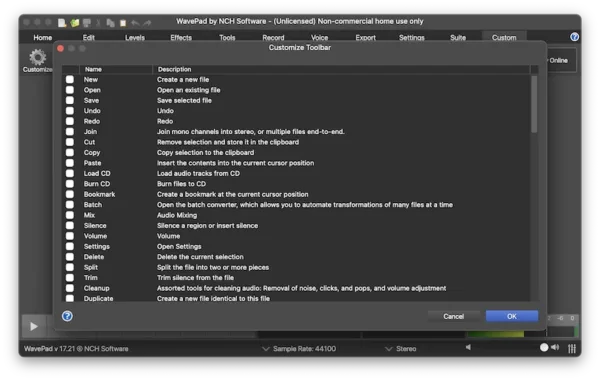Enable the Cleanup checkbox
The width and height of the screenshot is (600, 380).
70,288
